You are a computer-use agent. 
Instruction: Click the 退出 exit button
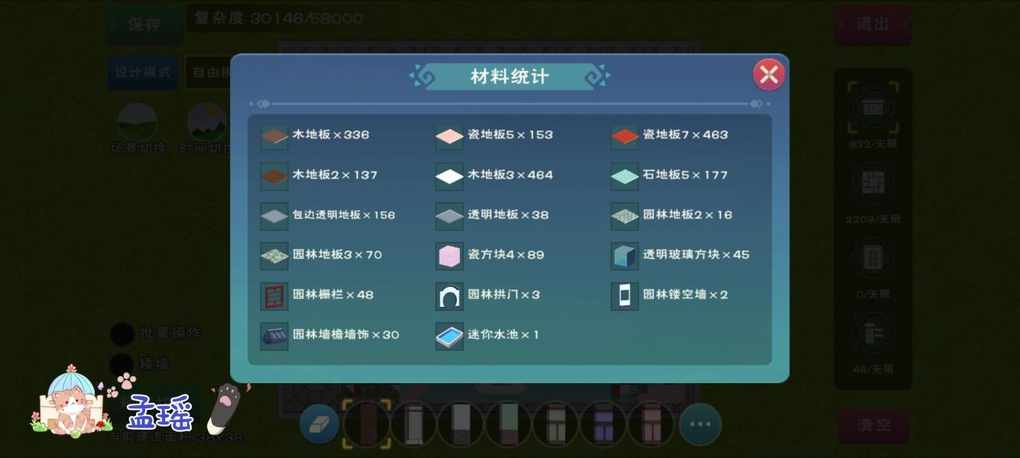click(x=873, y=25)
